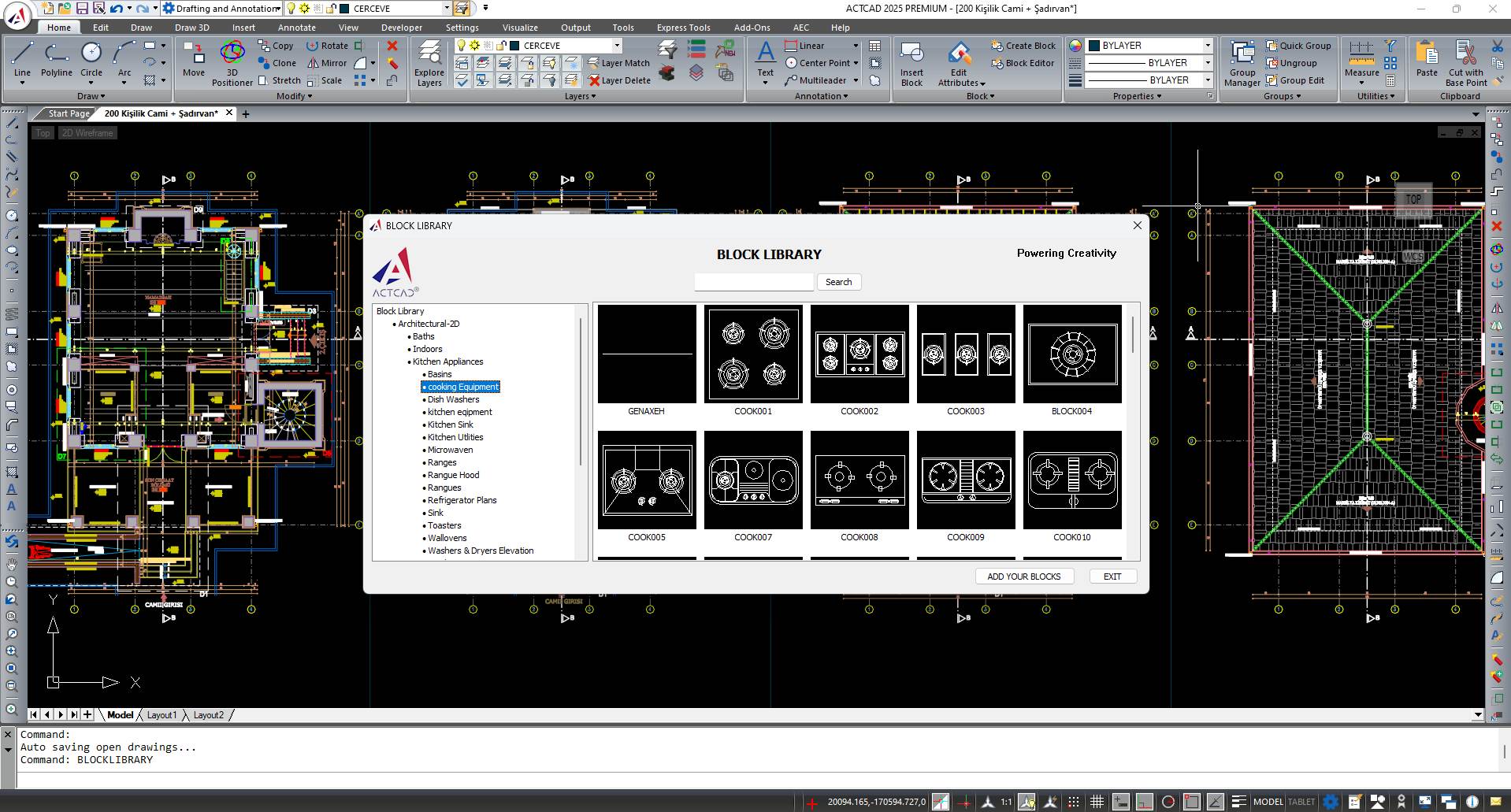
Task: Click Quick Group
Action: [1298, 46]
